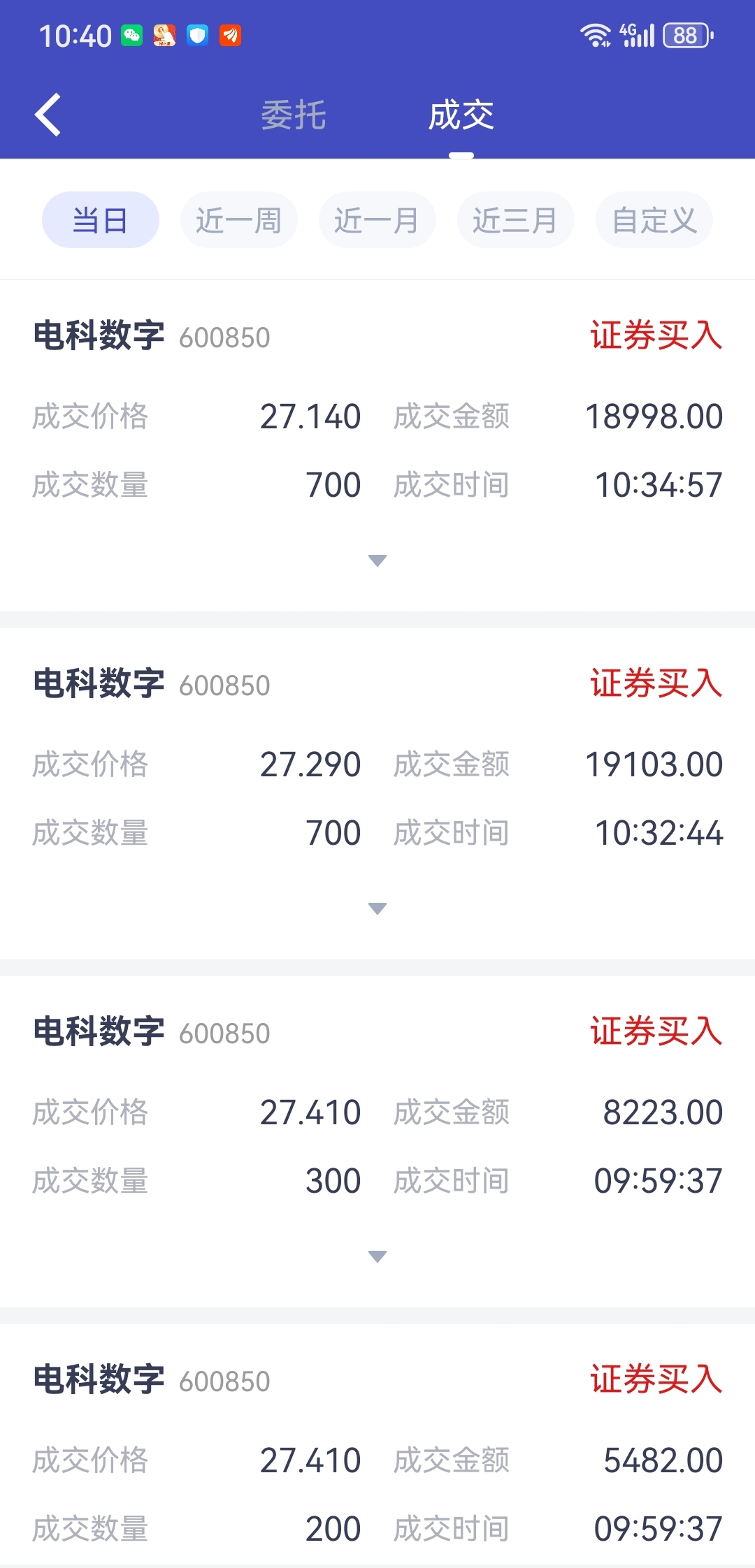The image size is (755, 1568).
Task: Tap the WeChat status bar icon
Action: (x=132, y=36)
